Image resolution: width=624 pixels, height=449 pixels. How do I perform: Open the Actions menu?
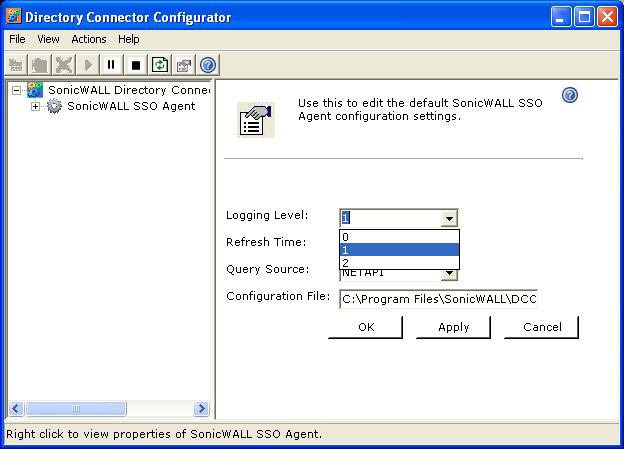pos(88,39)
